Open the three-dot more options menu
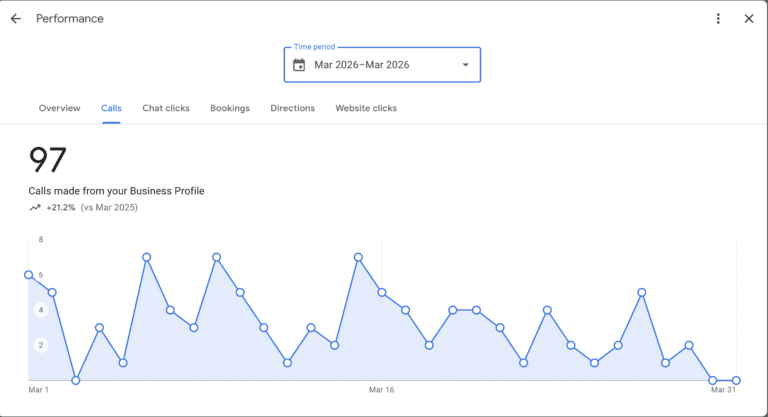 pos(718,19)
